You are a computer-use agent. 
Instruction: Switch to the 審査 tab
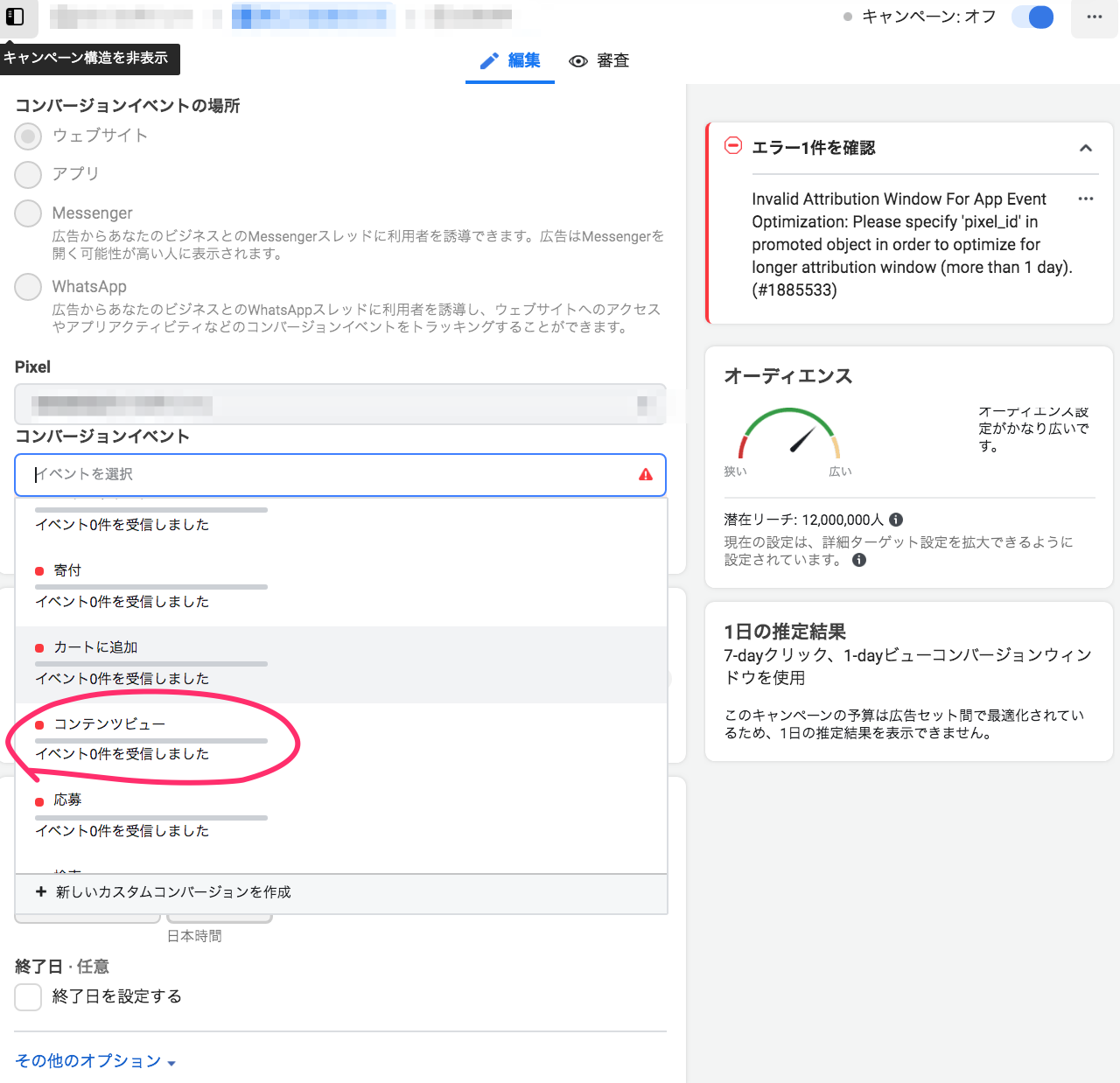[599, 60]
